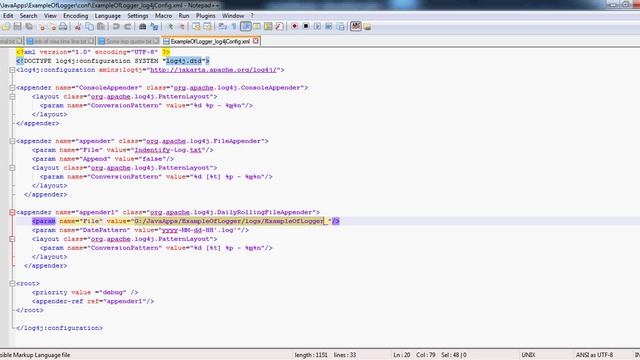Click the Close document toolbar icon
Viewport: 640px width, 360px height.
coord(42,27)
